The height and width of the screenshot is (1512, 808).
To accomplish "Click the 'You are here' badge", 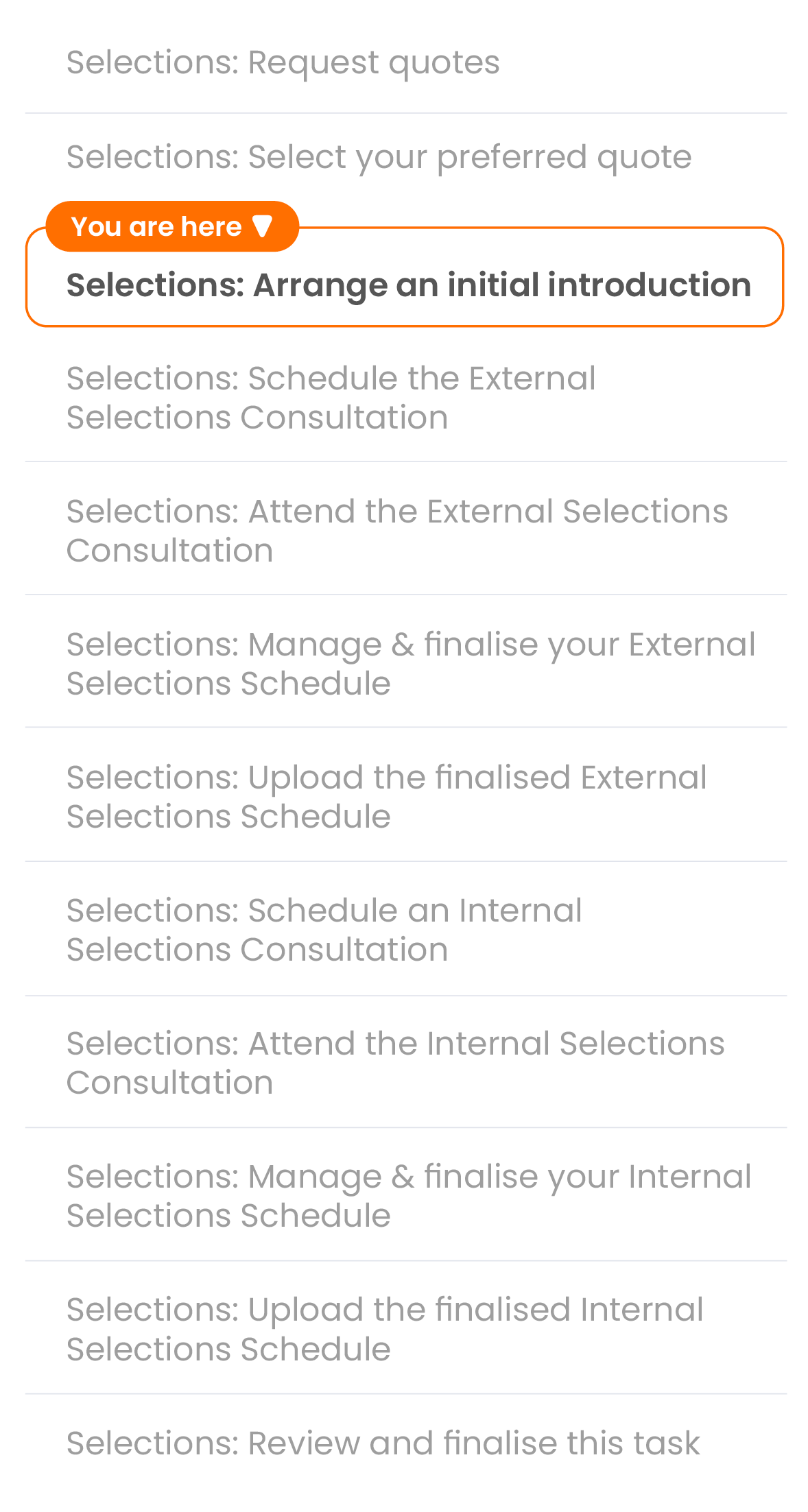I will [x=171, y=226].
